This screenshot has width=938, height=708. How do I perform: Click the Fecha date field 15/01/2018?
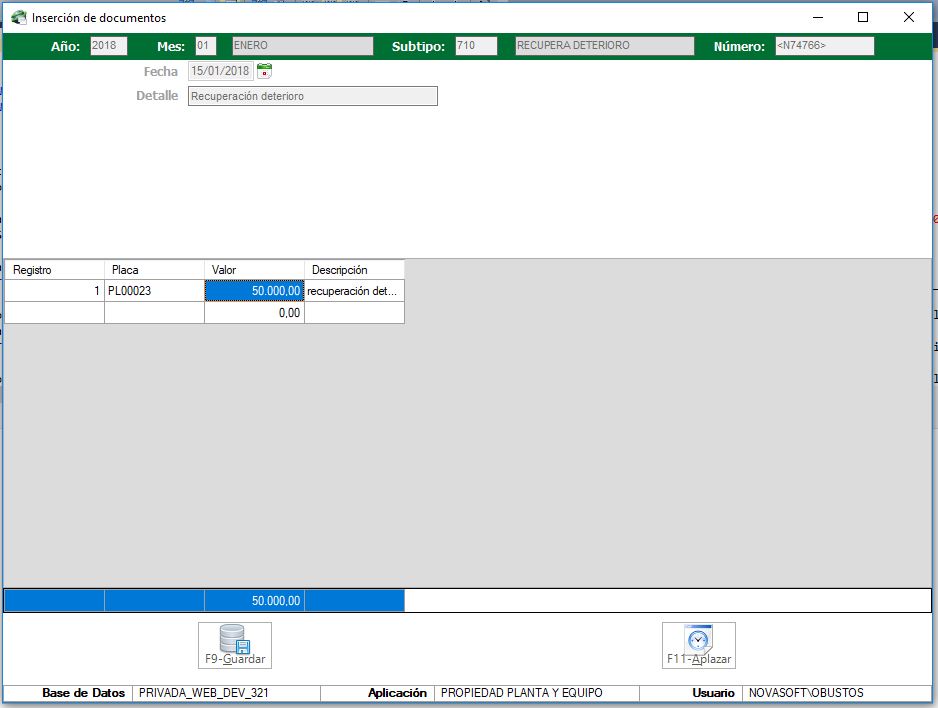[x=221, y=71]
